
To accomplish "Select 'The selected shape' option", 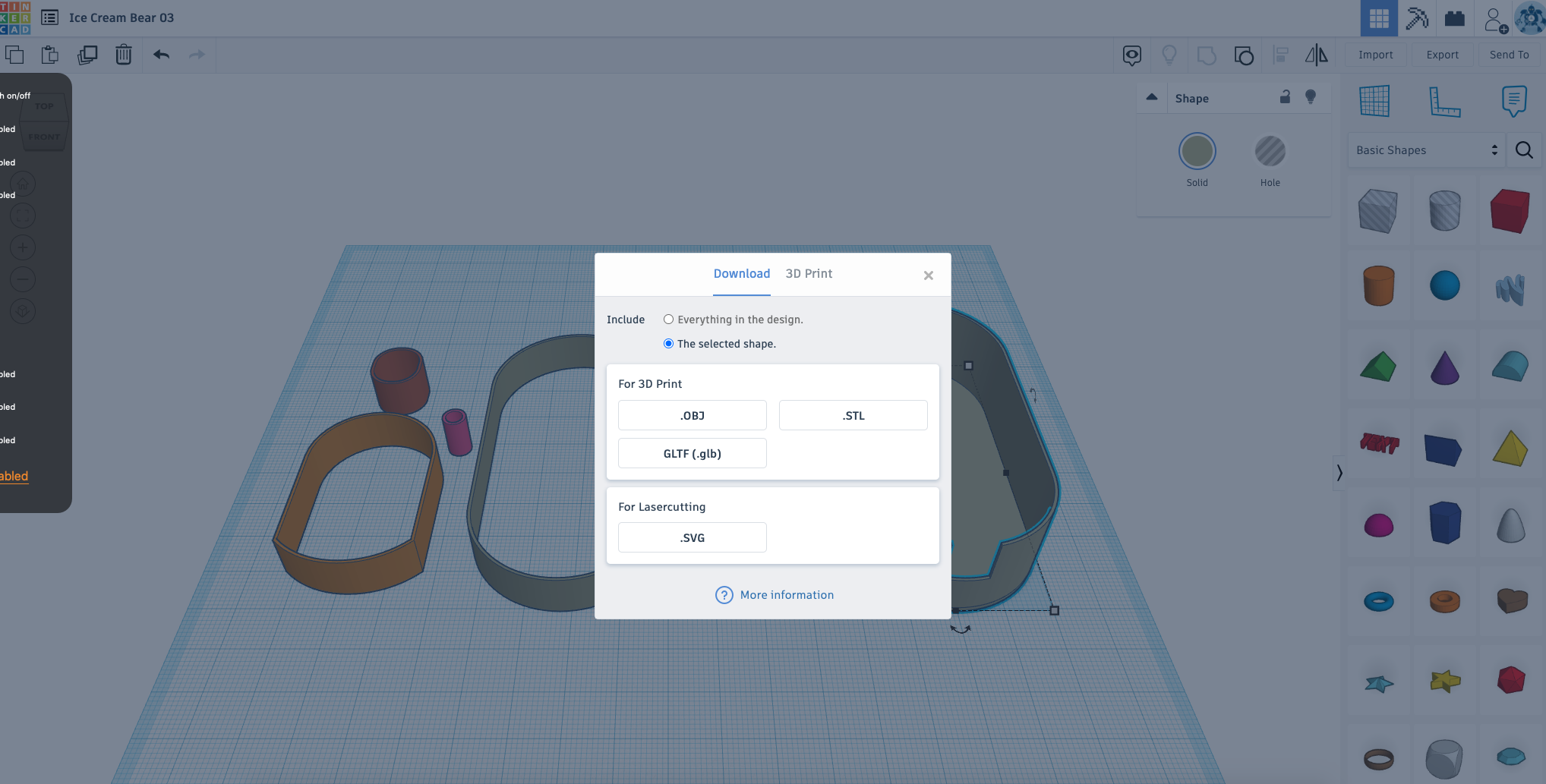I will pyautogui.click(x=668, y=343).
